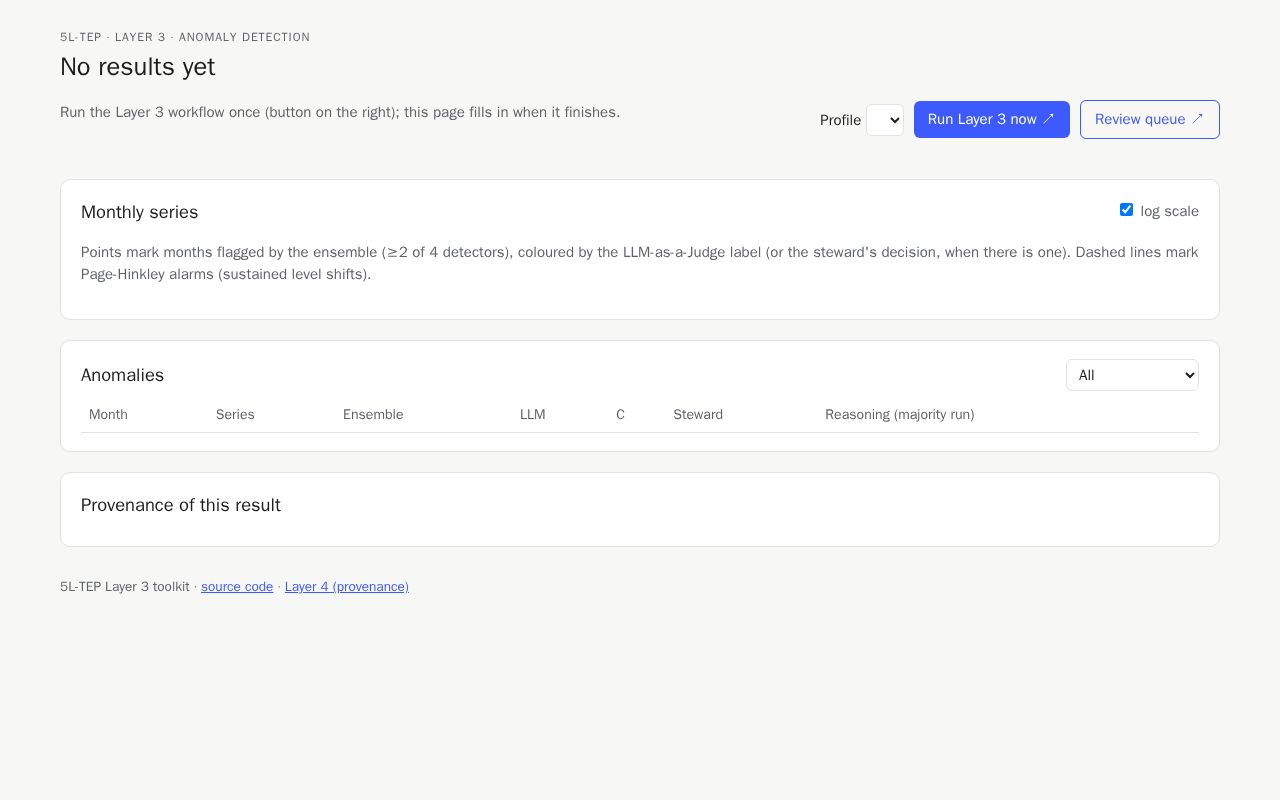This screenshot has height=800, width=1280.
Task: Click the Month column header
Action: click(108, 414)
